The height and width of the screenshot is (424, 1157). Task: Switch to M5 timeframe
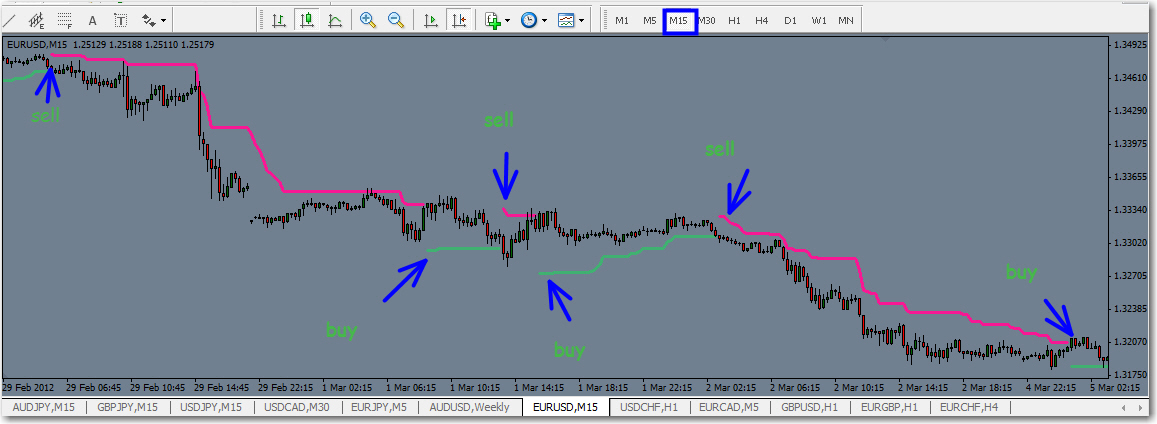click(649, 21)
